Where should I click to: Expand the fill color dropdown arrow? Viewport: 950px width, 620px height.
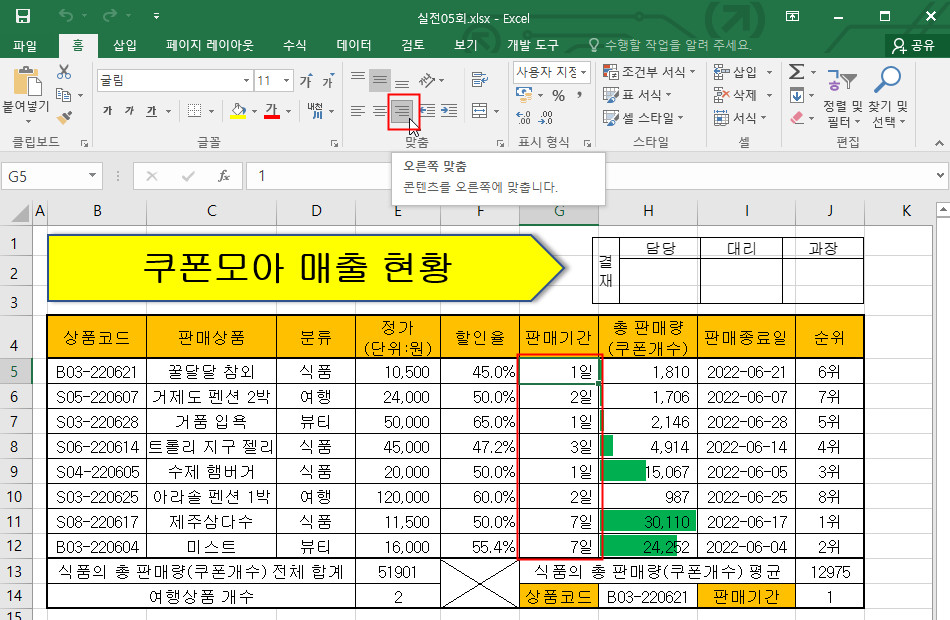254,112
